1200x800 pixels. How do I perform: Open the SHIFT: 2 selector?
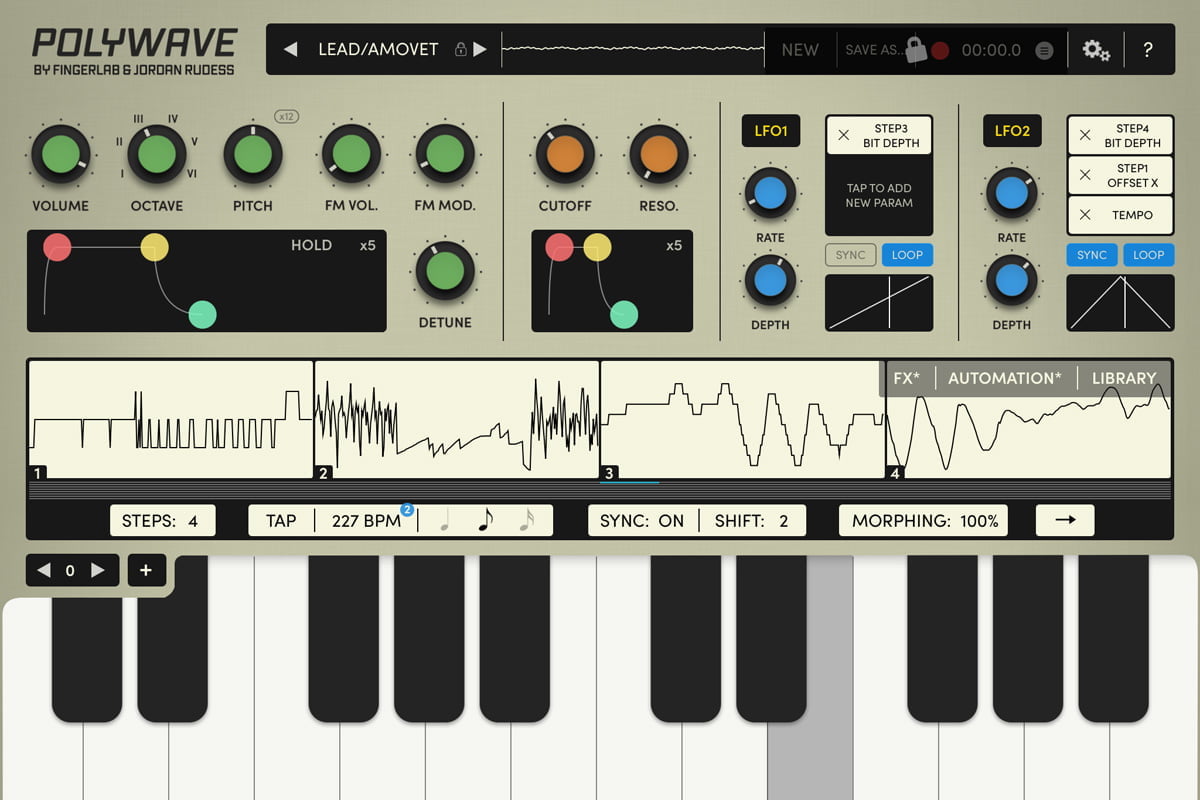point(752,521)
